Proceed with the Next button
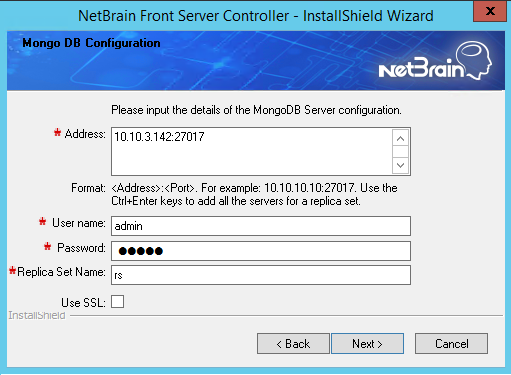This screenshot has height=375, width=511. (367, 344)
